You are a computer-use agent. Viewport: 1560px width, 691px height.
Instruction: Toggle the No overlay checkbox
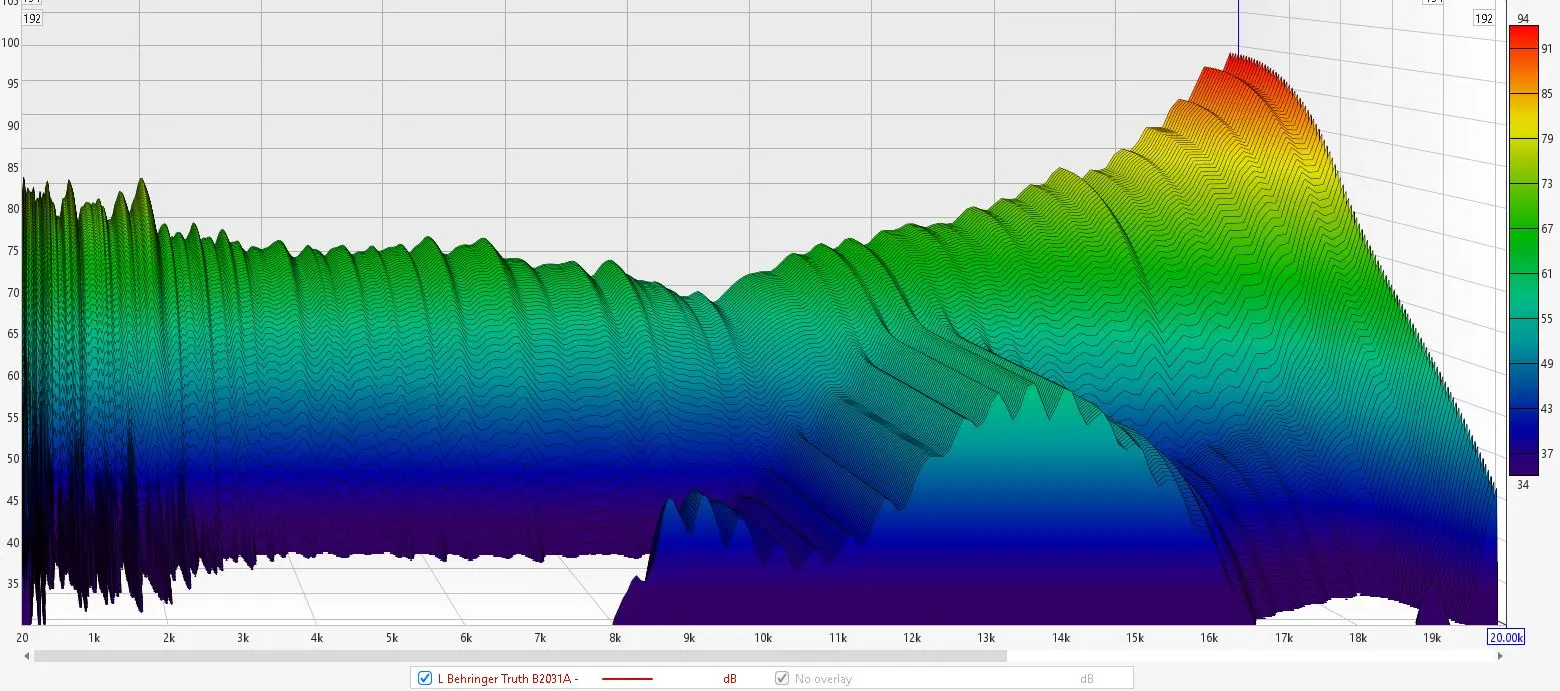coord(783,679)
